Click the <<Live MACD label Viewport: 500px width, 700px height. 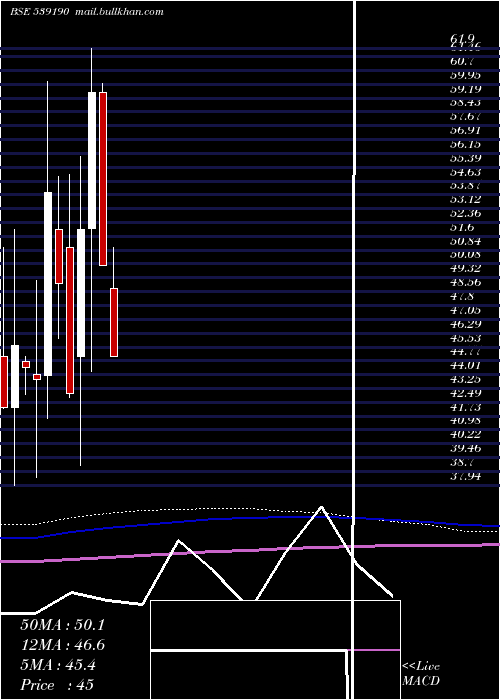pyautogui.click(x=421, y=674)
